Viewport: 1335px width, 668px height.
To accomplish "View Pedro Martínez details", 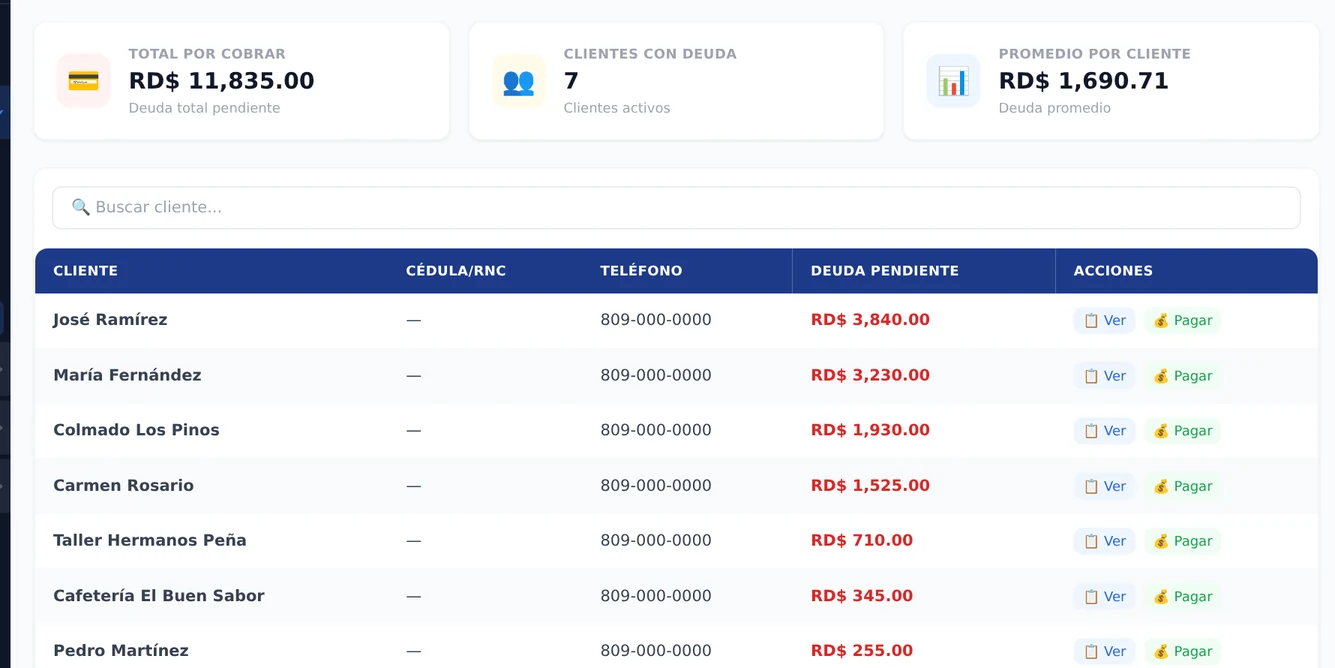I will pyautogui.click(x=1104, y=651).
